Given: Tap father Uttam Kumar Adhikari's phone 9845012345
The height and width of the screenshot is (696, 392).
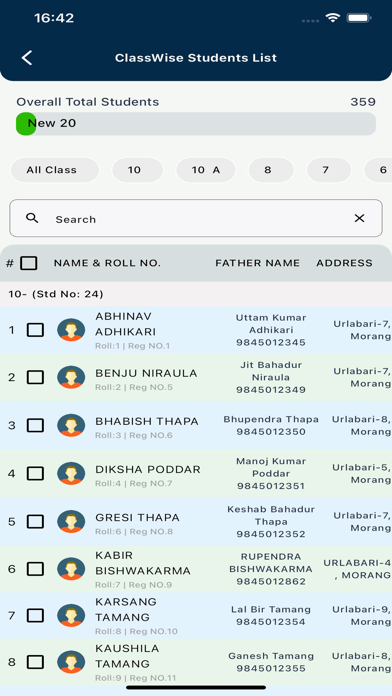Looking at the screenshot, I should click(x=271, y=343).
